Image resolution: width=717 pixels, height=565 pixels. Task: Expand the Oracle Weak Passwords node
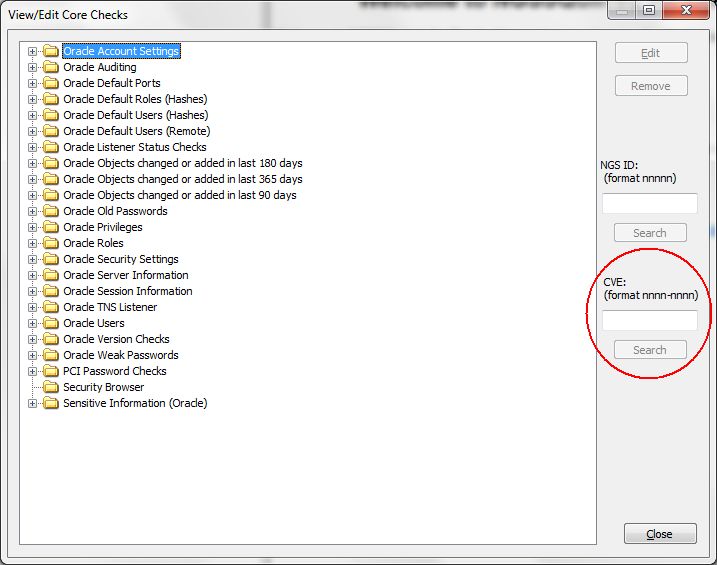[32, 355]
